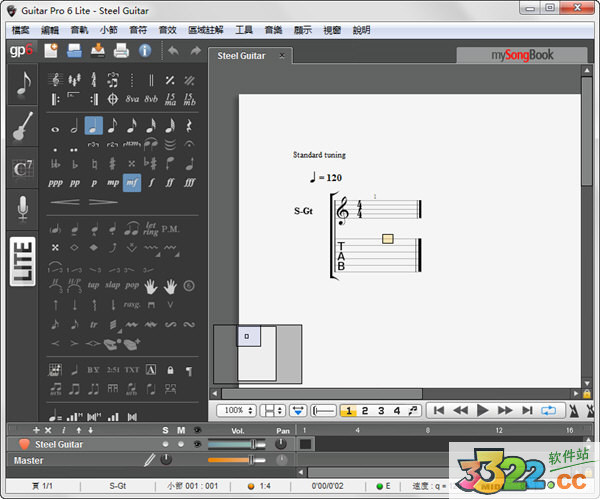
Task: Open the 音轨 menu
Action: point(78,30)
